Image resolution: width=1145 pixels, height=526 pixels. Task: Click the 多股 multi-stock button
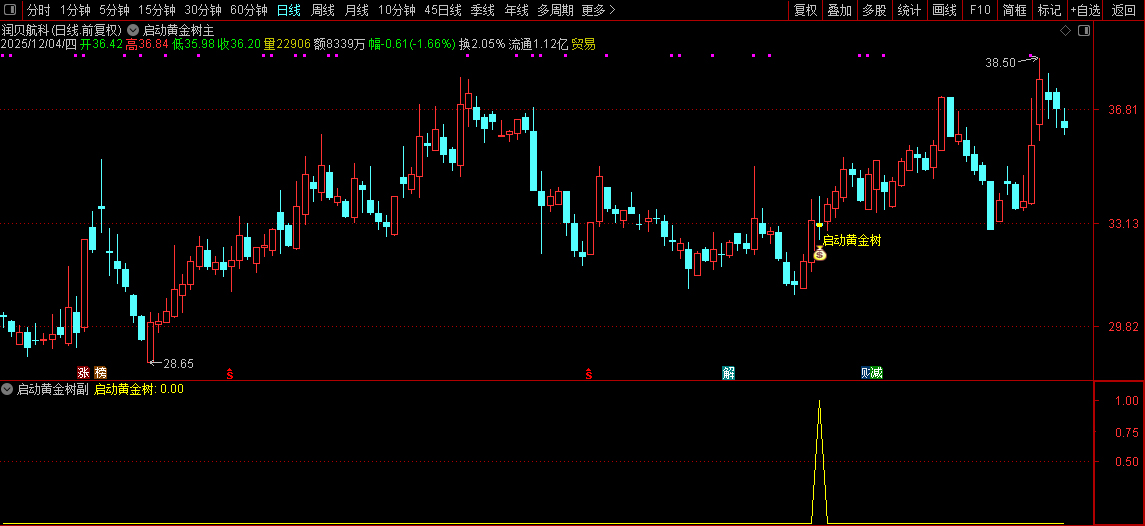(x=874, y=10)
